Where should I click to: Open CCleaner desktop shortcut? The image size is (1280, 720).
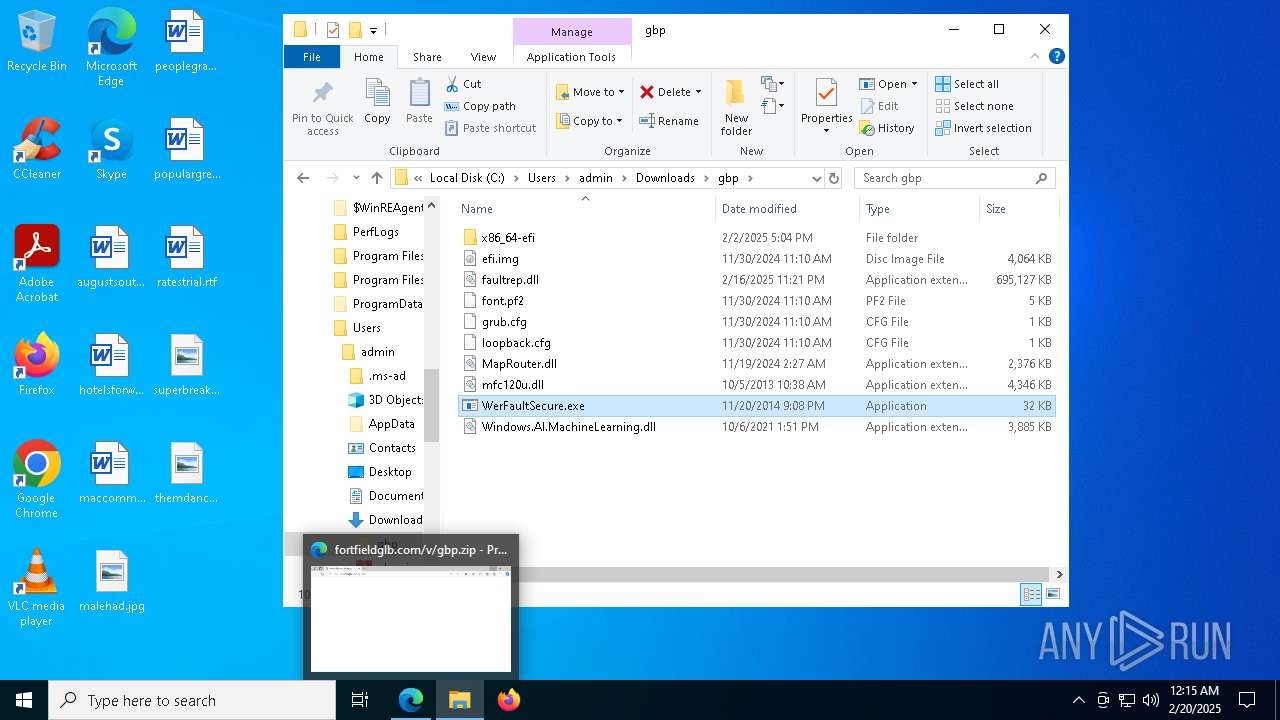[37, 148]
